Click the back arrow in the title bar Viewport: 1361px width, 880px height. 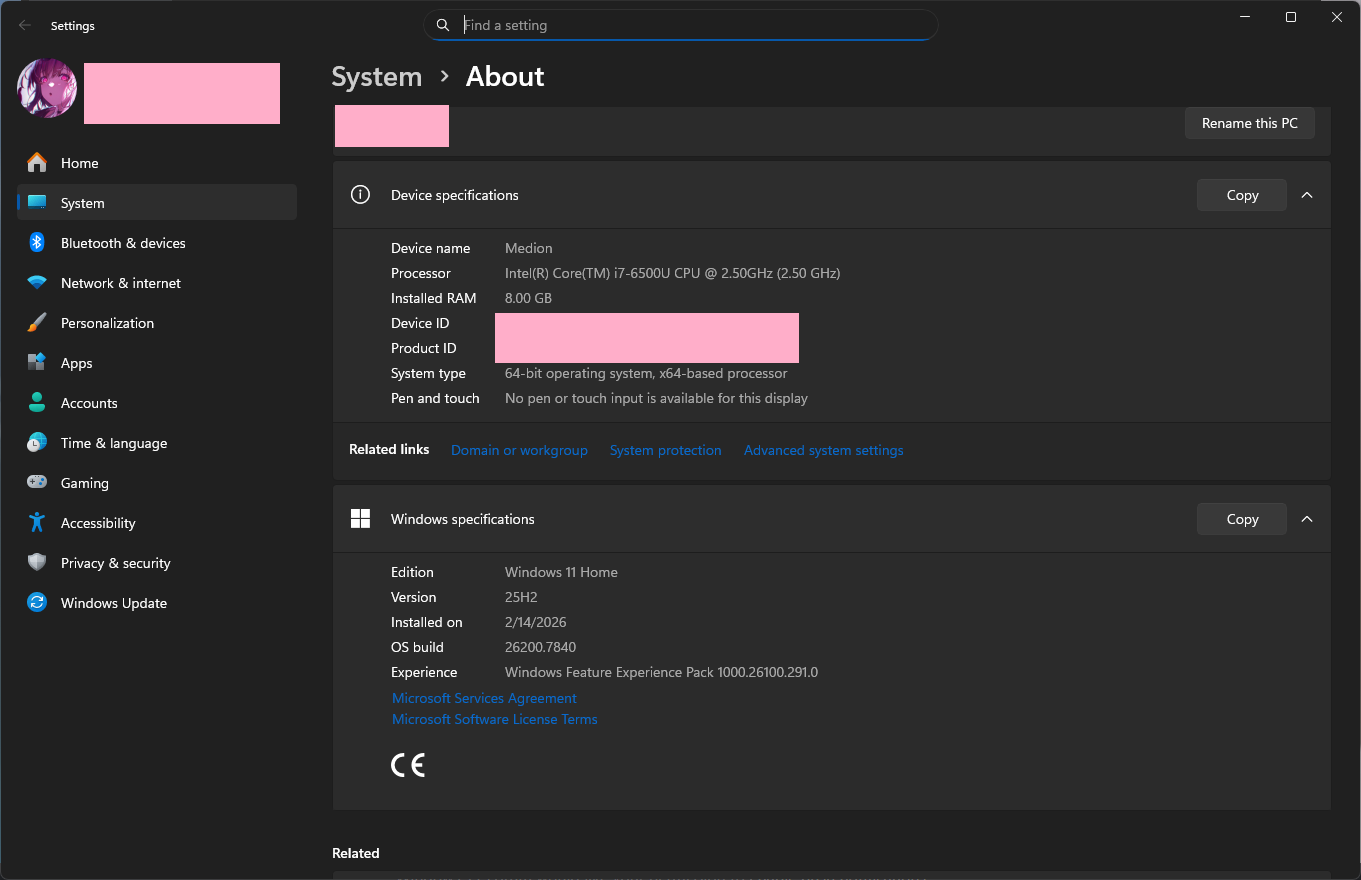[25, 25]
